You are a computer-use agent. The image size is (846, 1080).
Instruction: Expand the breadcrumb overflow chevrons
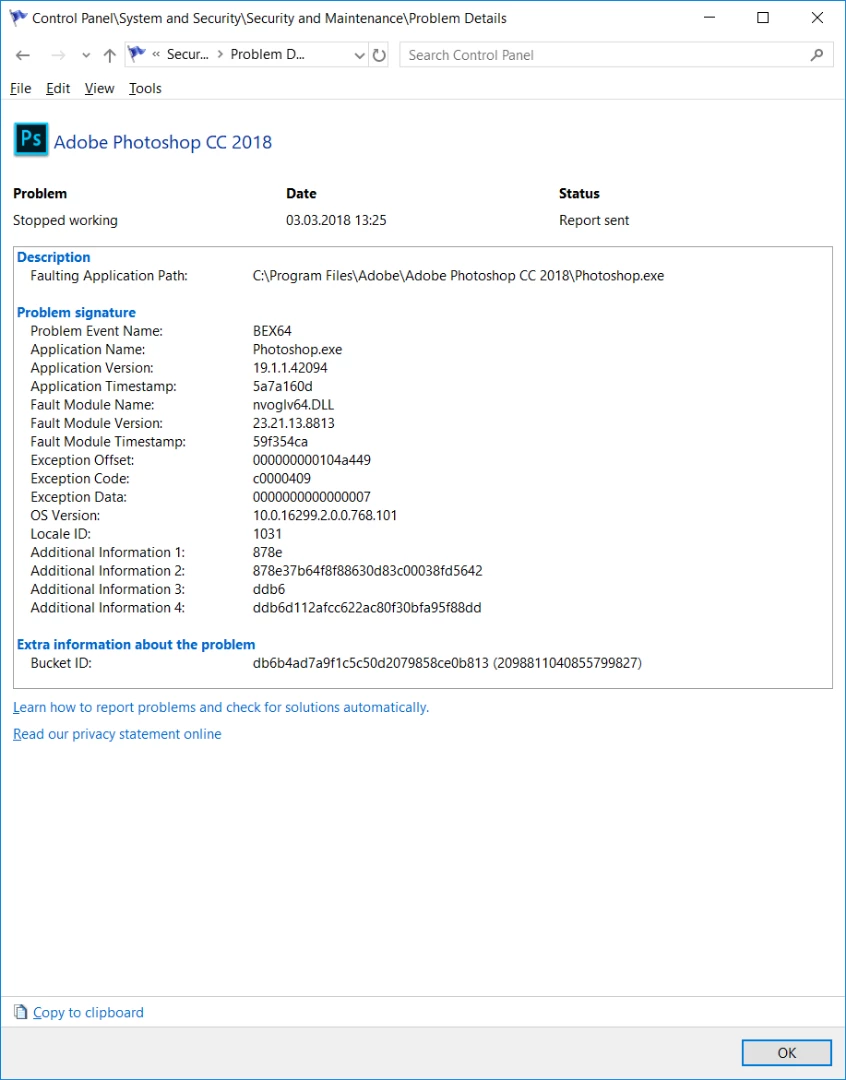[x=156, y=54]
